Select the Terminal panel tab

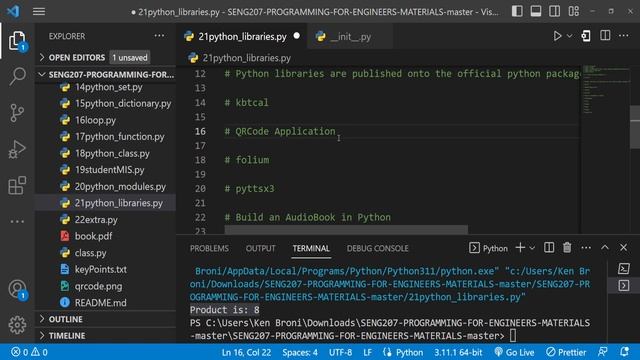pos(311,248)
